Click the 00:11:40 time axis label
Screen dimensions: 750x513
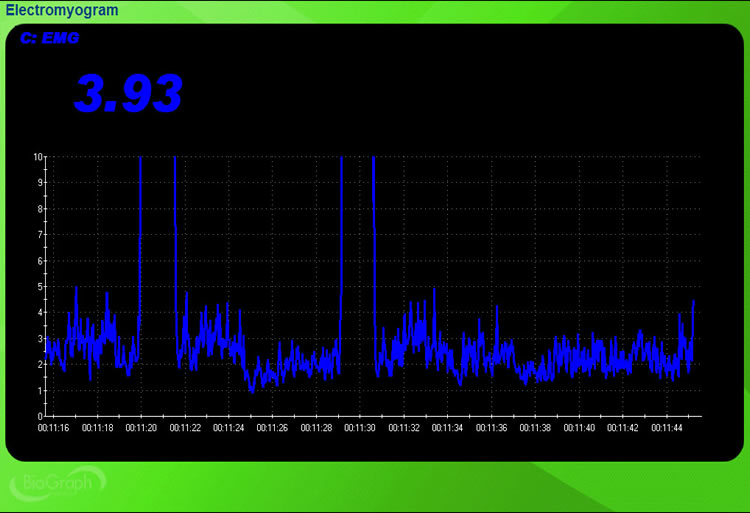pyautogui.click(x=579, y=428)
